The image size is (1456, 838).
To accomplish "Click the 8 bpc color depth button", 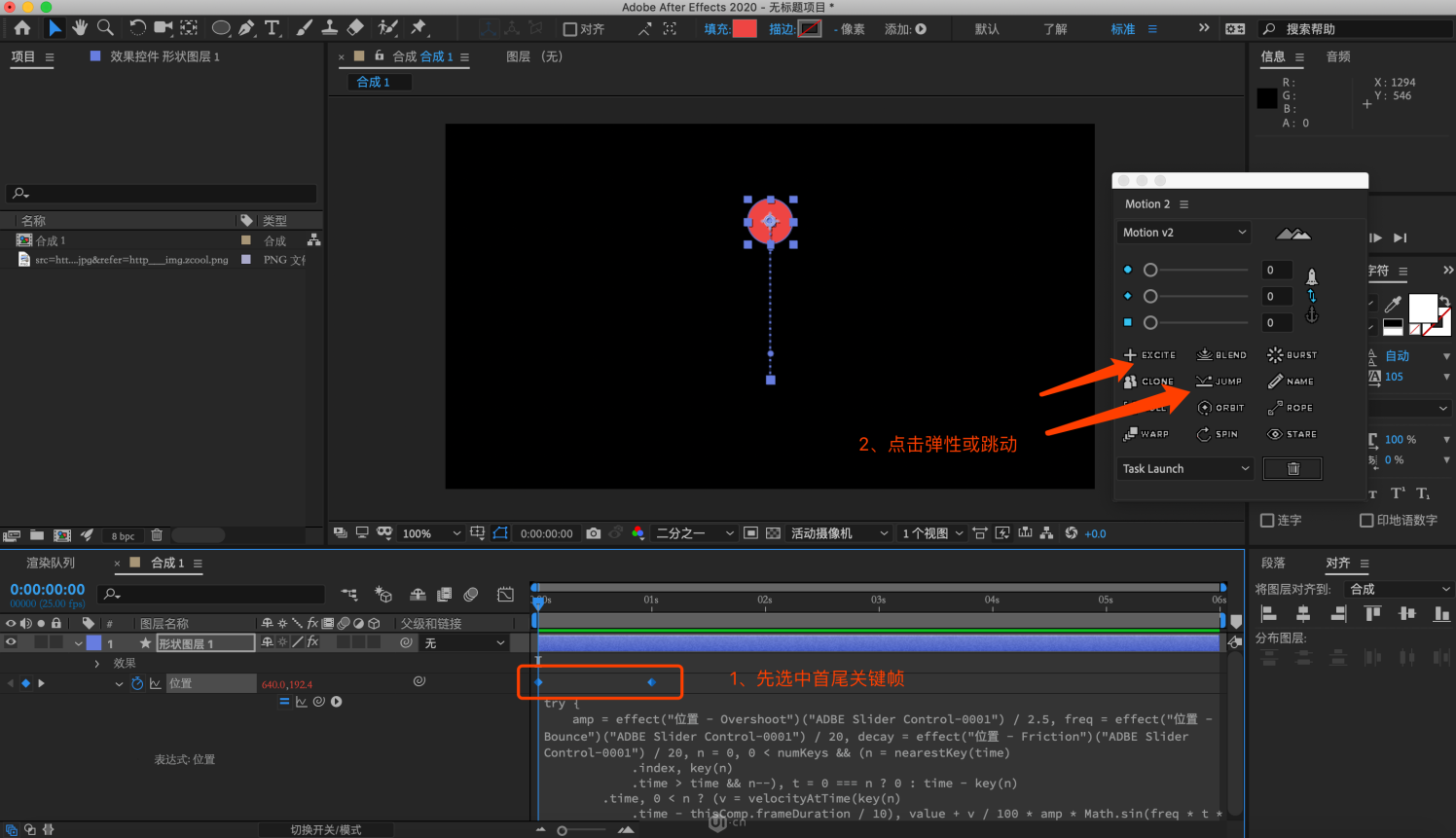I will [123, 536].
